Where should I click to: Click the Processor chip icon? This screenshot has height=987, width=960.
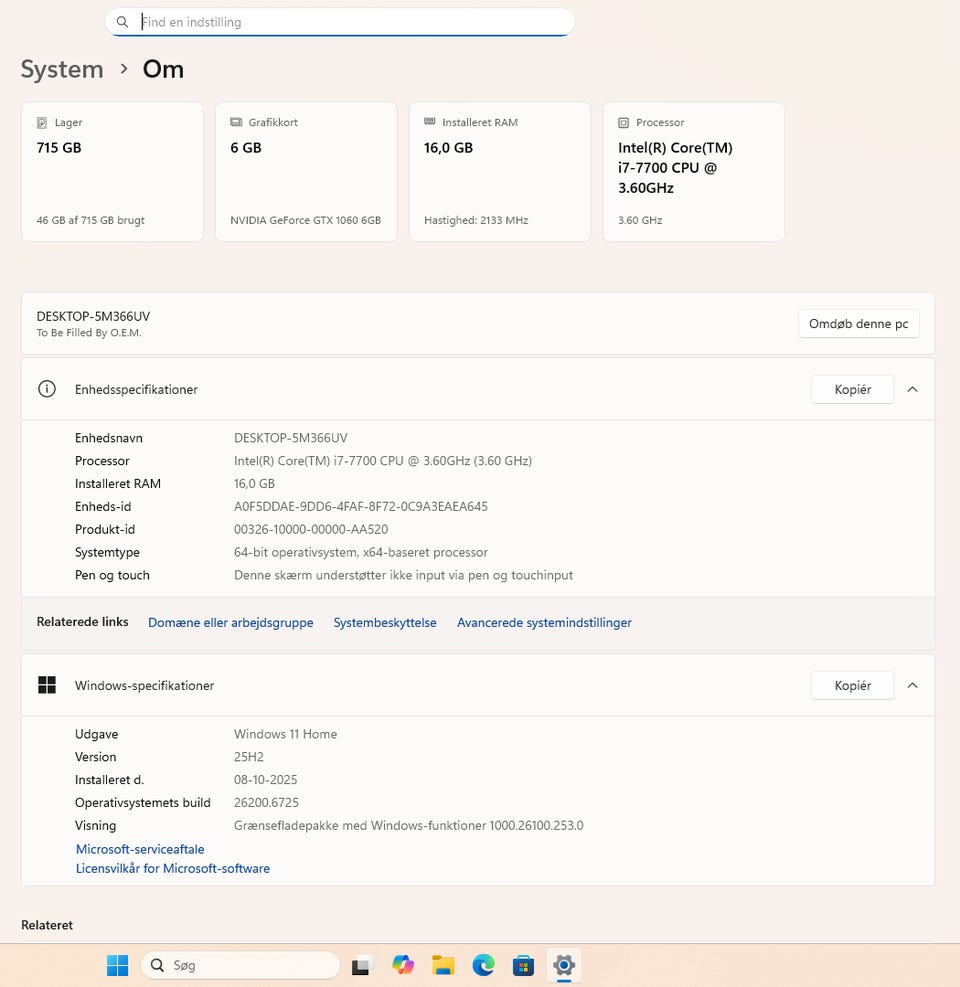click(x=623, y=123)
